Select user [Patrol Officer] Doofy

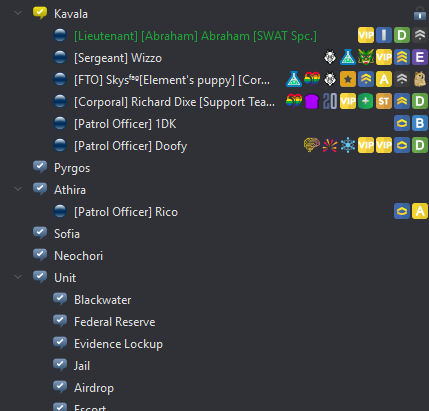click(x=130, y=146)
